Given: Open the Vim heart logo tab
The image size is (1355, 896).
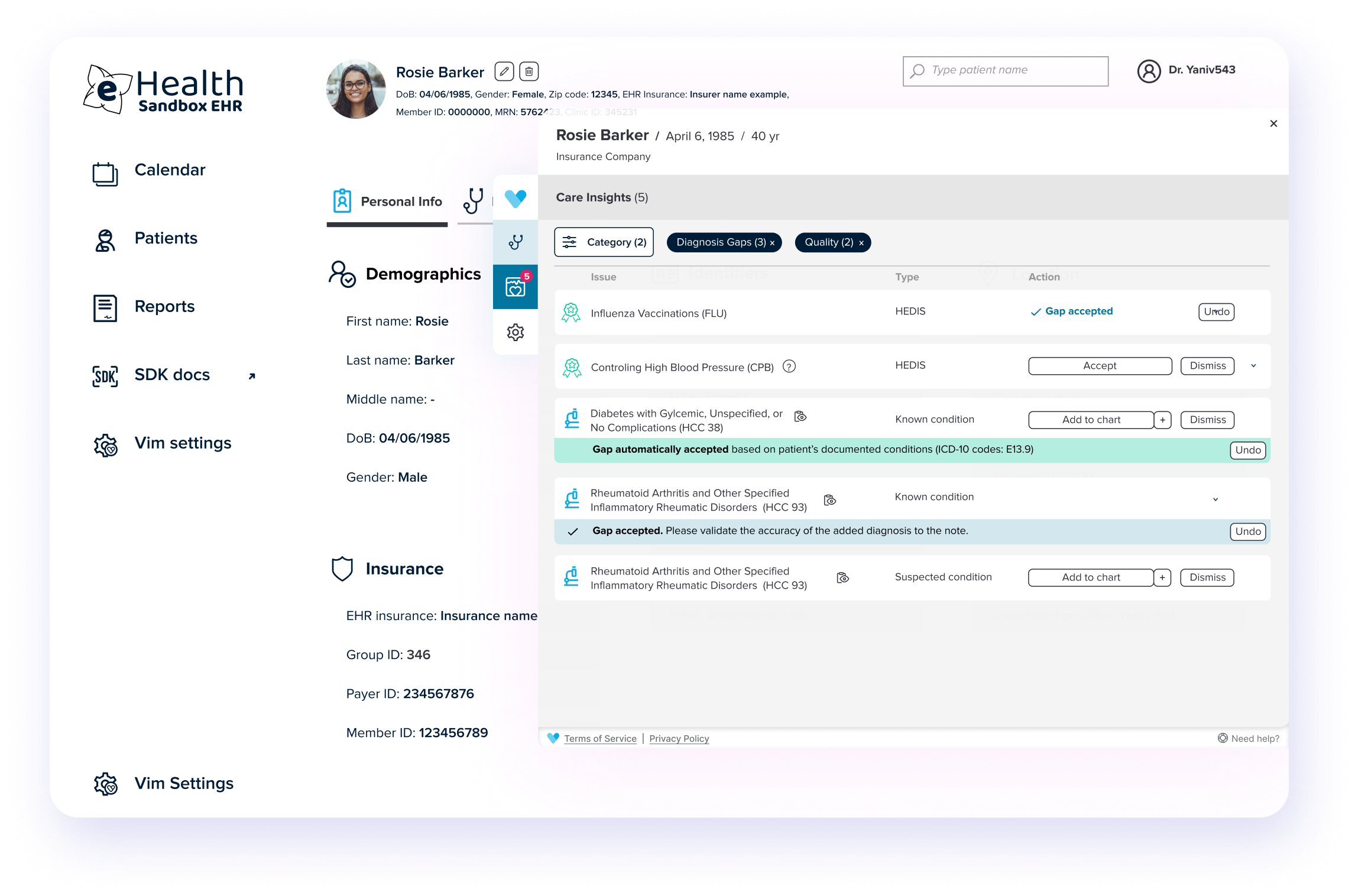Looking at the screenshot, I should 515,198.
